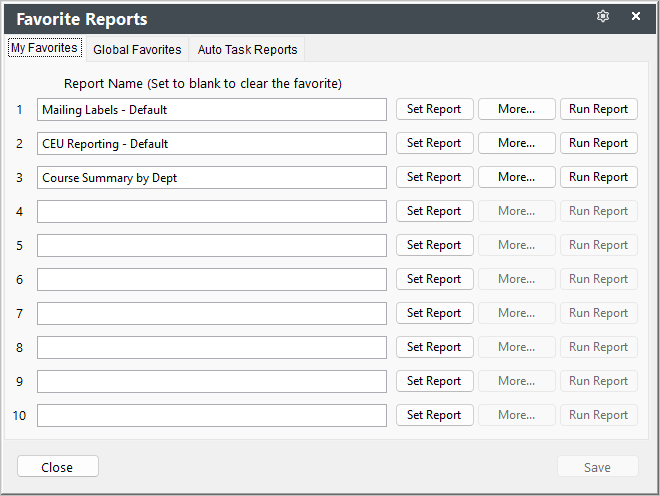Click the empty report name field in row 5
660x496 pixels.
[212, 245]
